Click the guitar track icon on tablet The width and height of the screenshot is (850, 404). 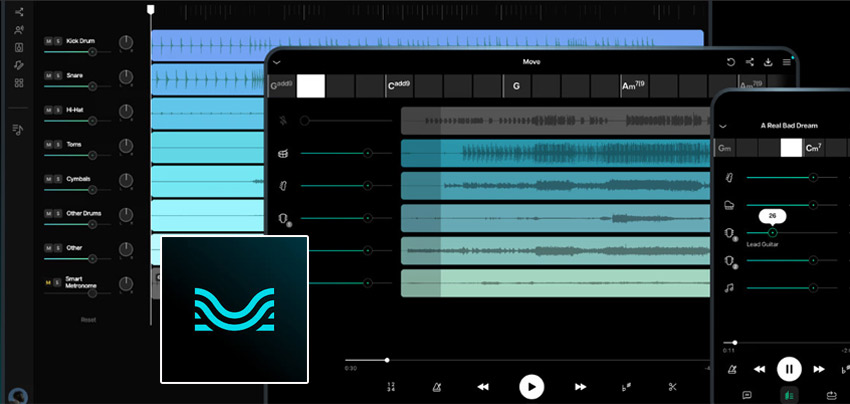282,219
